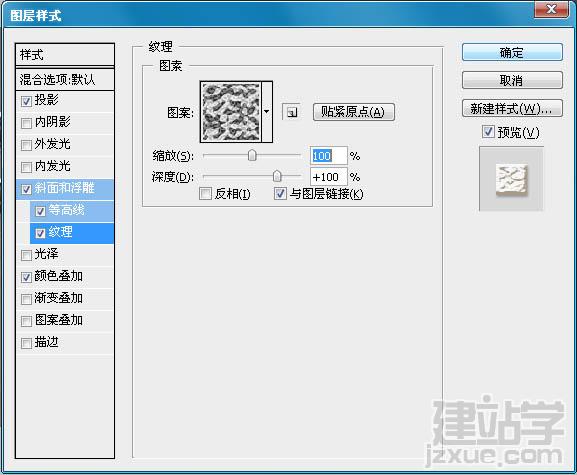Image resolution: width=577 pixels, height=475 pixels.
Task: Click the 取消 cancel button
Action: [512, 80]
